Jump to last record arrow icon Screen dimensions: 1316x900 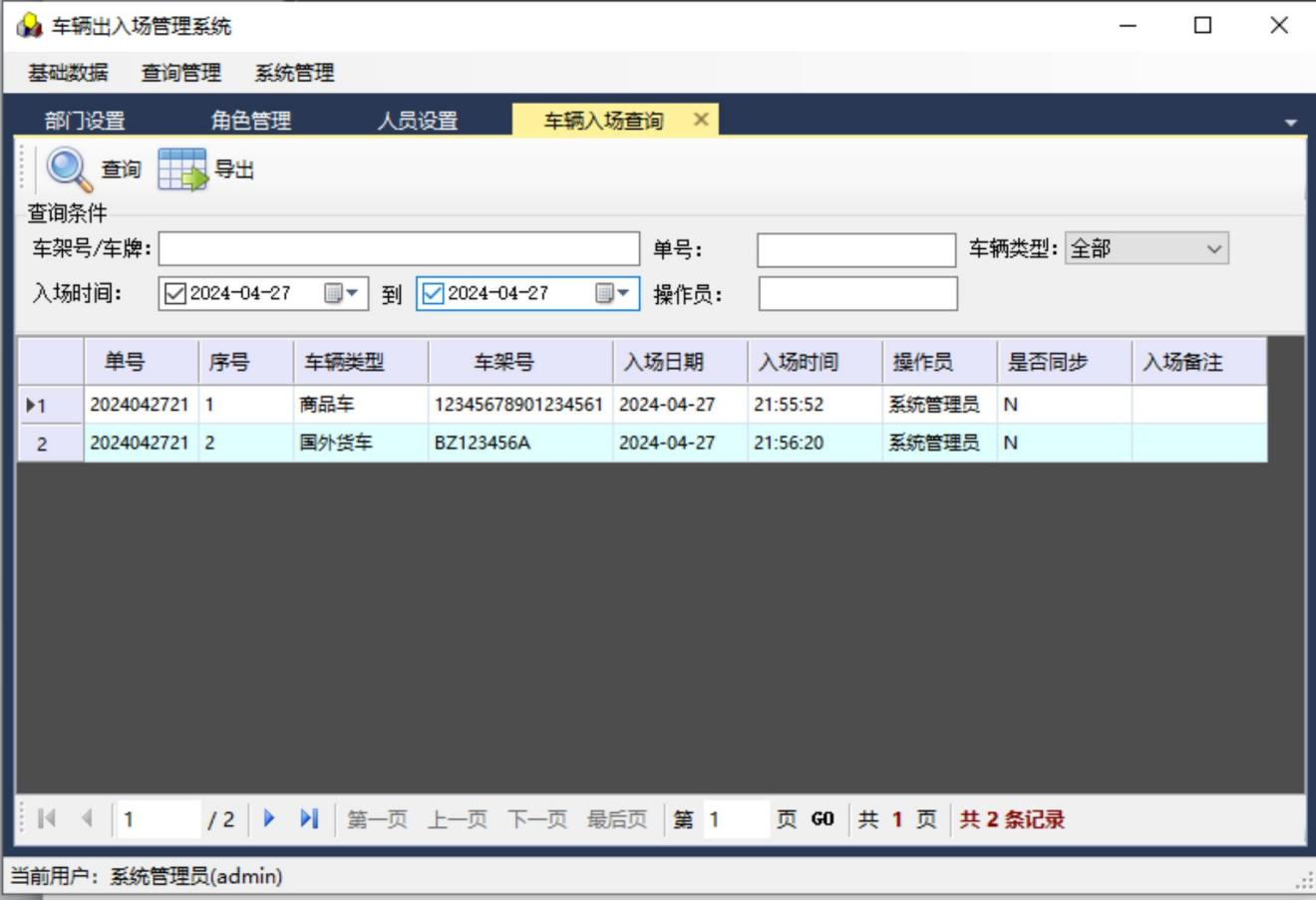coord(309,818)
